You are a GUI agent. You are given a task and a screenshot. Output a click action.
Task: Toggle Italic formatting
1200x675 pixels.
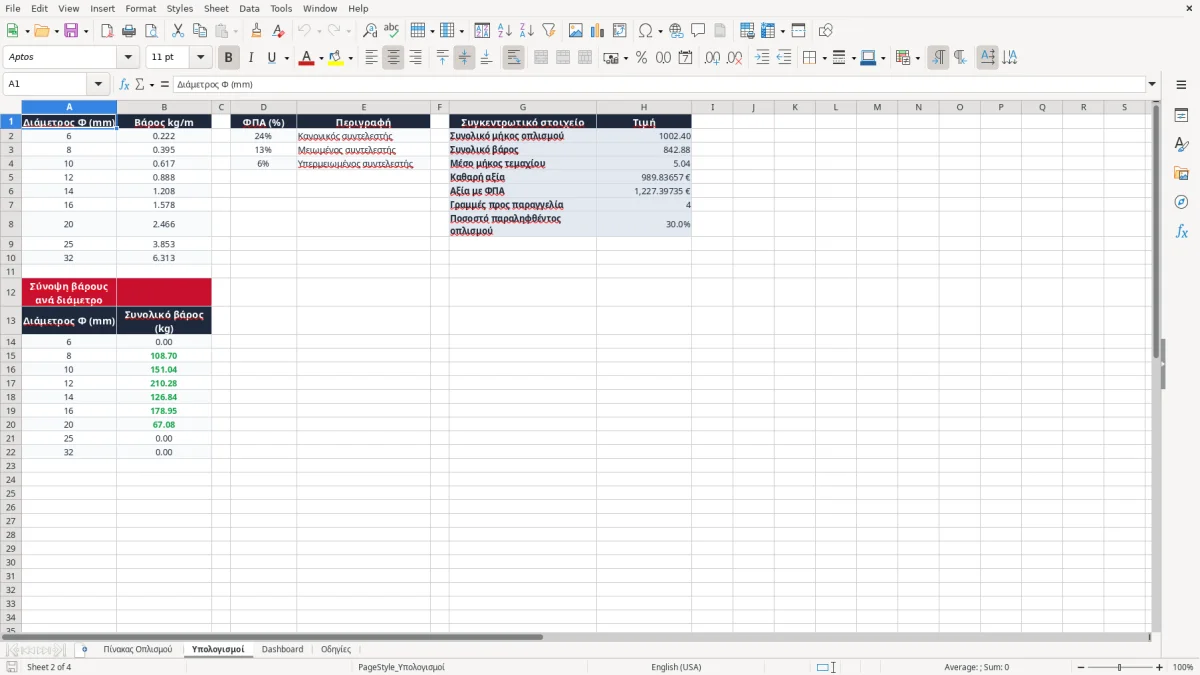point(251,58)
